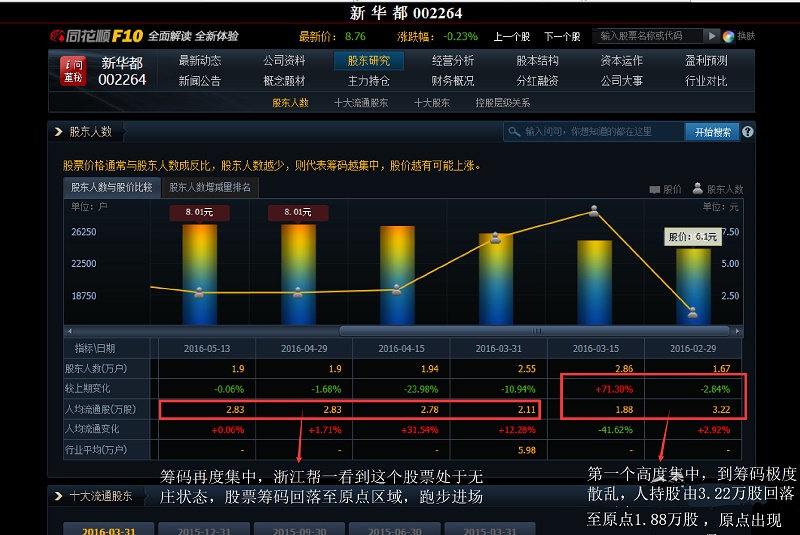Expand the 十大流通股东 section header arrow

58,496
